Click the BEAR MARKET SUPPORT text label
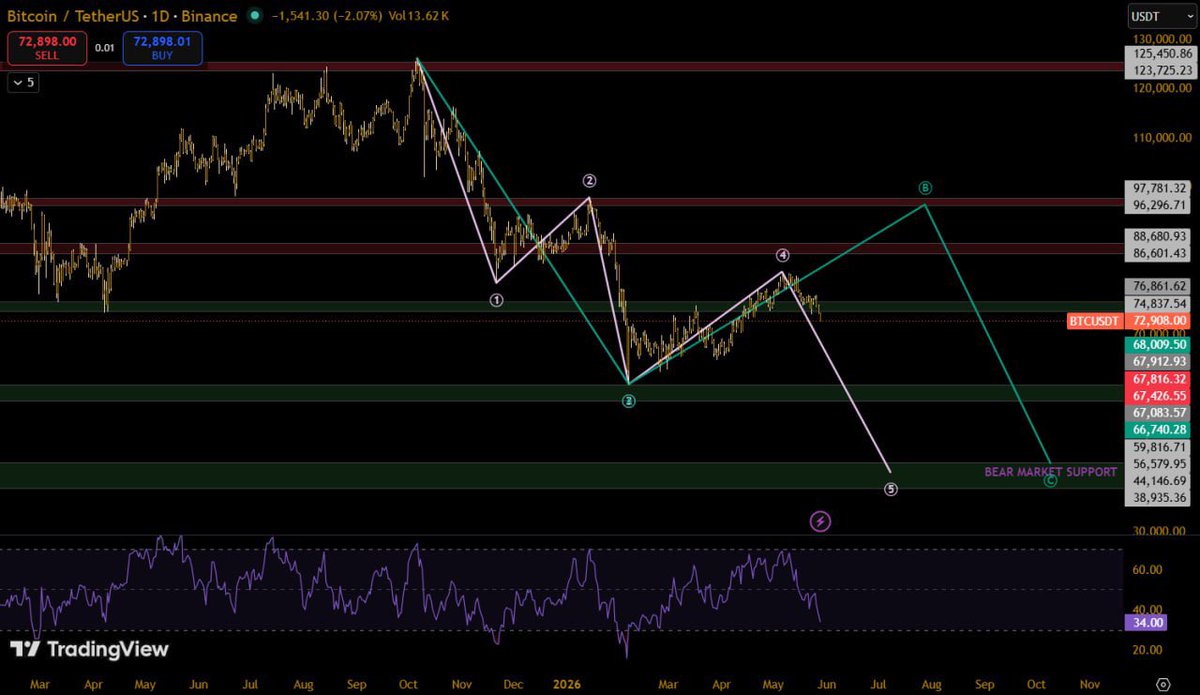 coord(1050,471)
